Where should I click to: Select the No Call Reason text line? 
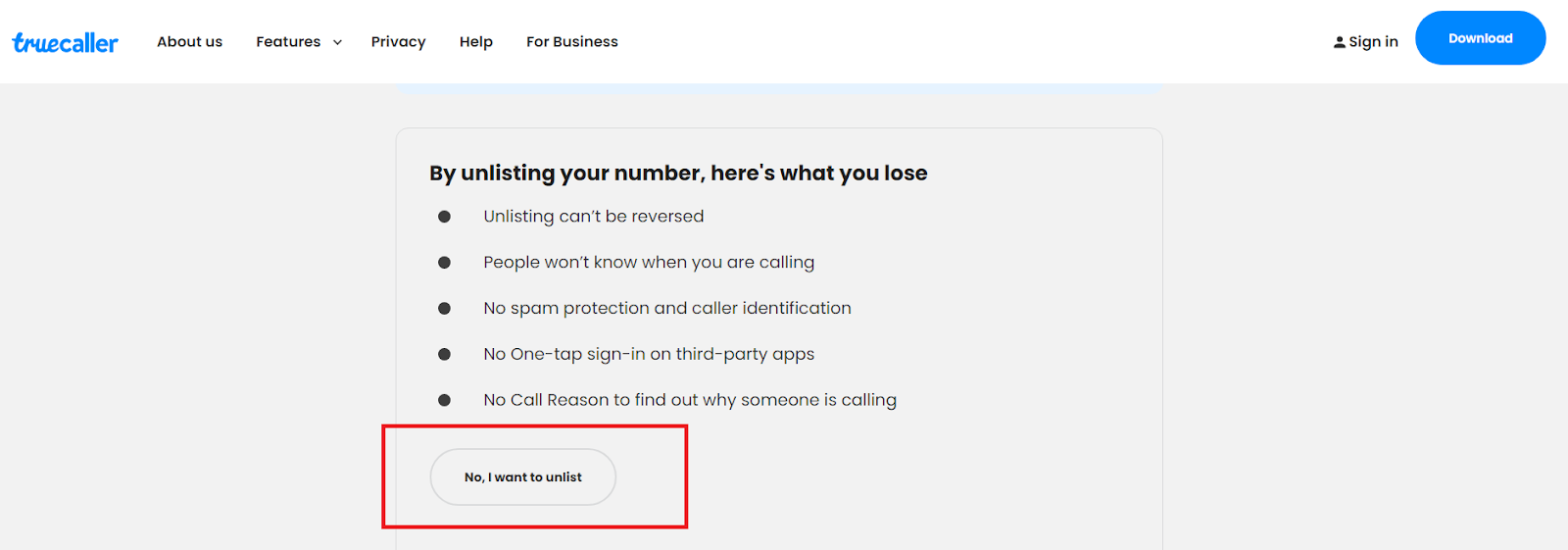click(690, 400)
